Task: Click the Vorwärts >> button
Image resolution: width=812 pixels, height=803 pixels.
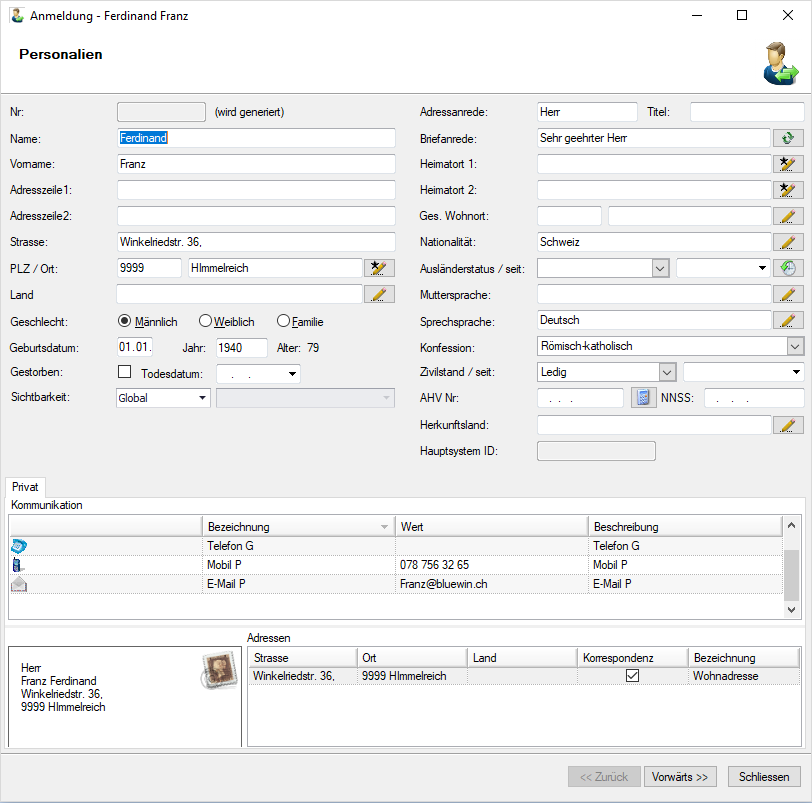Action: pos(680,777)
